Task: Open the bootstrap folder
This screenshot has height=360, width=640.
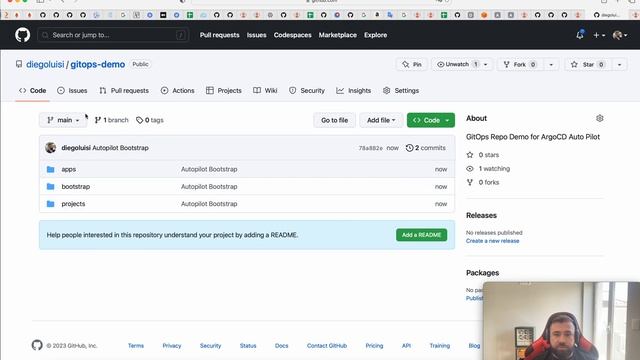Action: pyautogui.click(x=76, y=187)
